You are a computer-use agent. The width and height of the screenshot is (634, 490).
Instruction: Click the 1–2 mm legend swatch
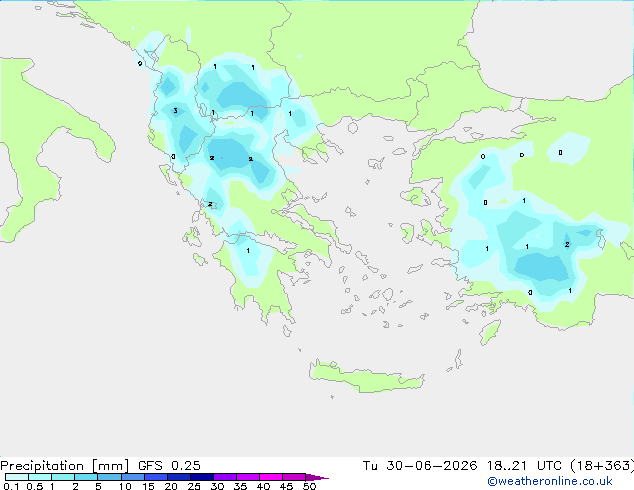[x=63, y=477]
